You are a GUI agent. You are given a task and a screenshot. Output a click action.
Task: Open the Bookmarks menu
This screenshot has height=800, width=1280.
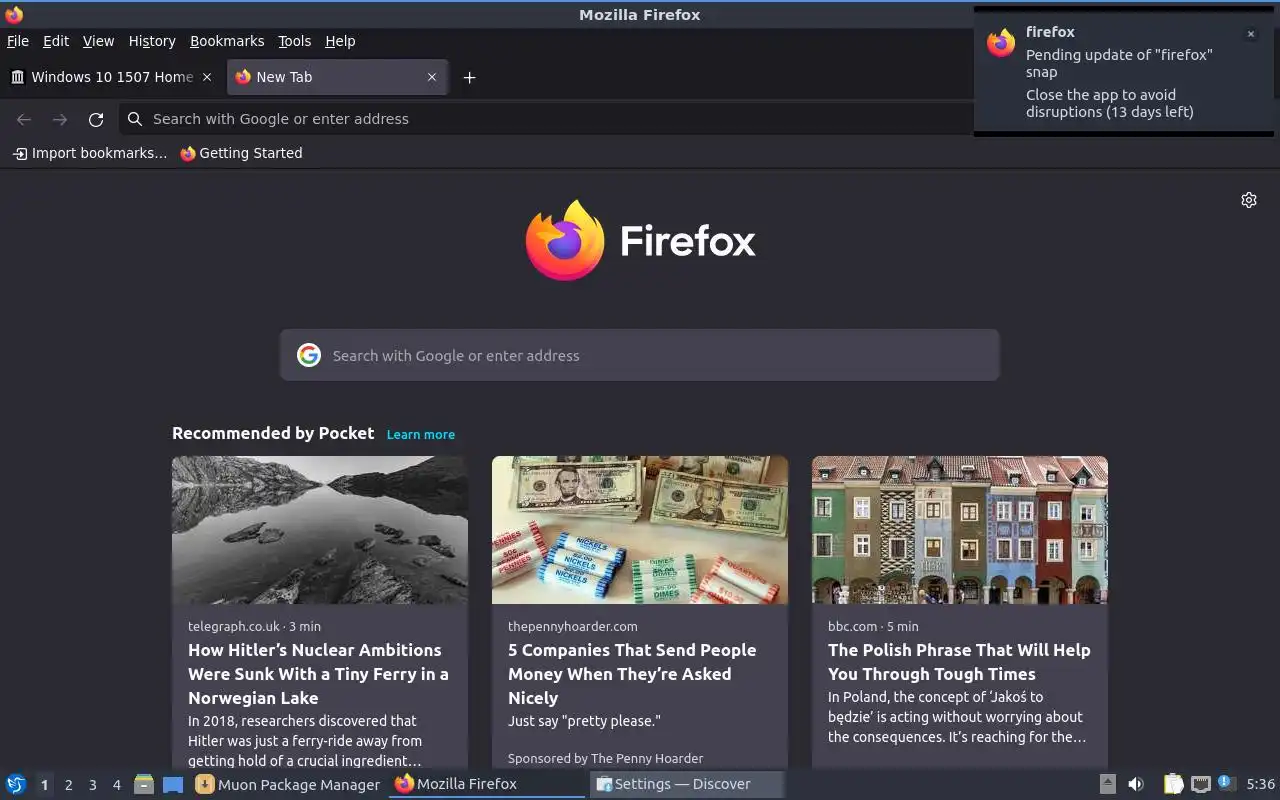click(227, 41)
